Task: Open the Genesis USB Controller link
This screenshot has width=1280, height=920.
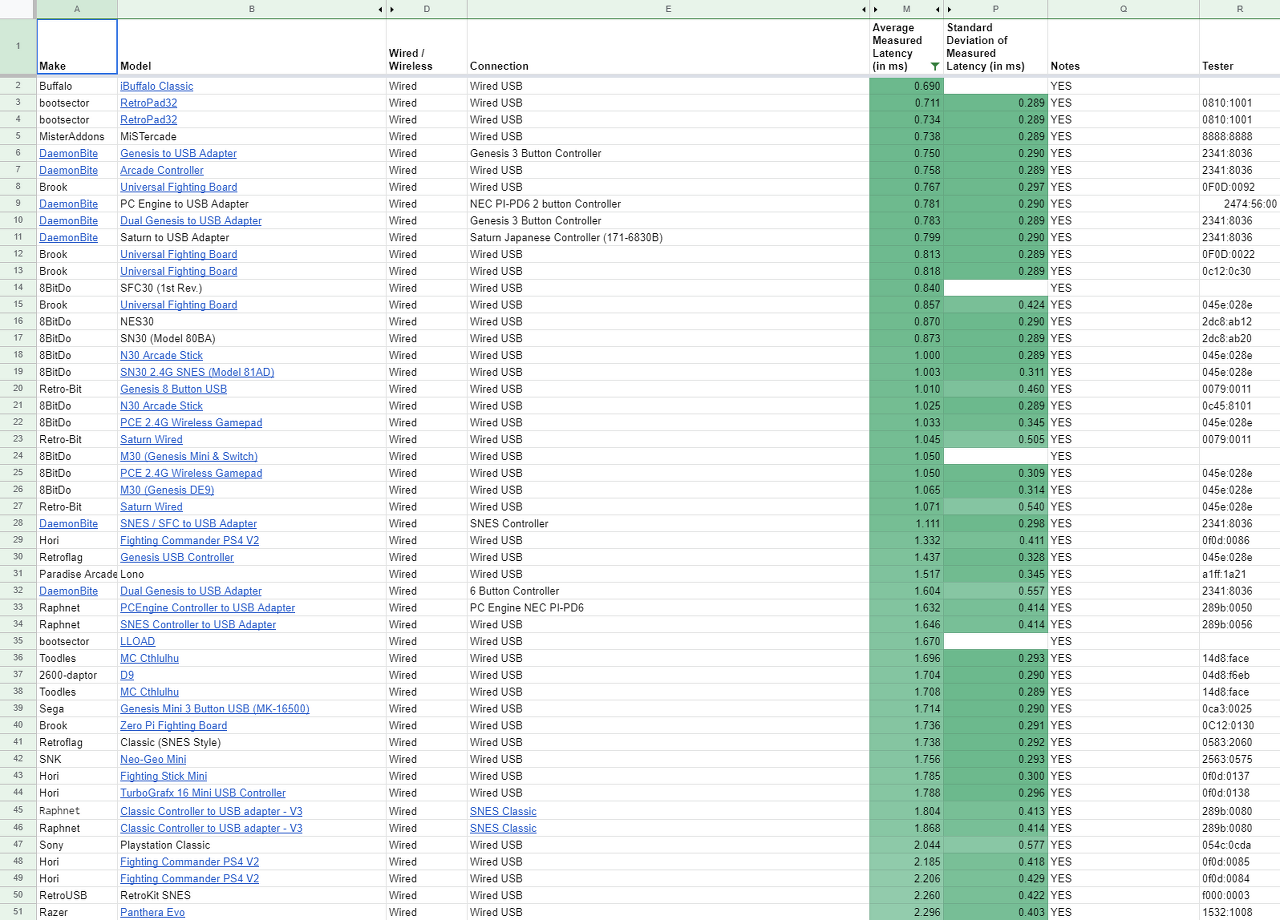Action: point(177,557)
